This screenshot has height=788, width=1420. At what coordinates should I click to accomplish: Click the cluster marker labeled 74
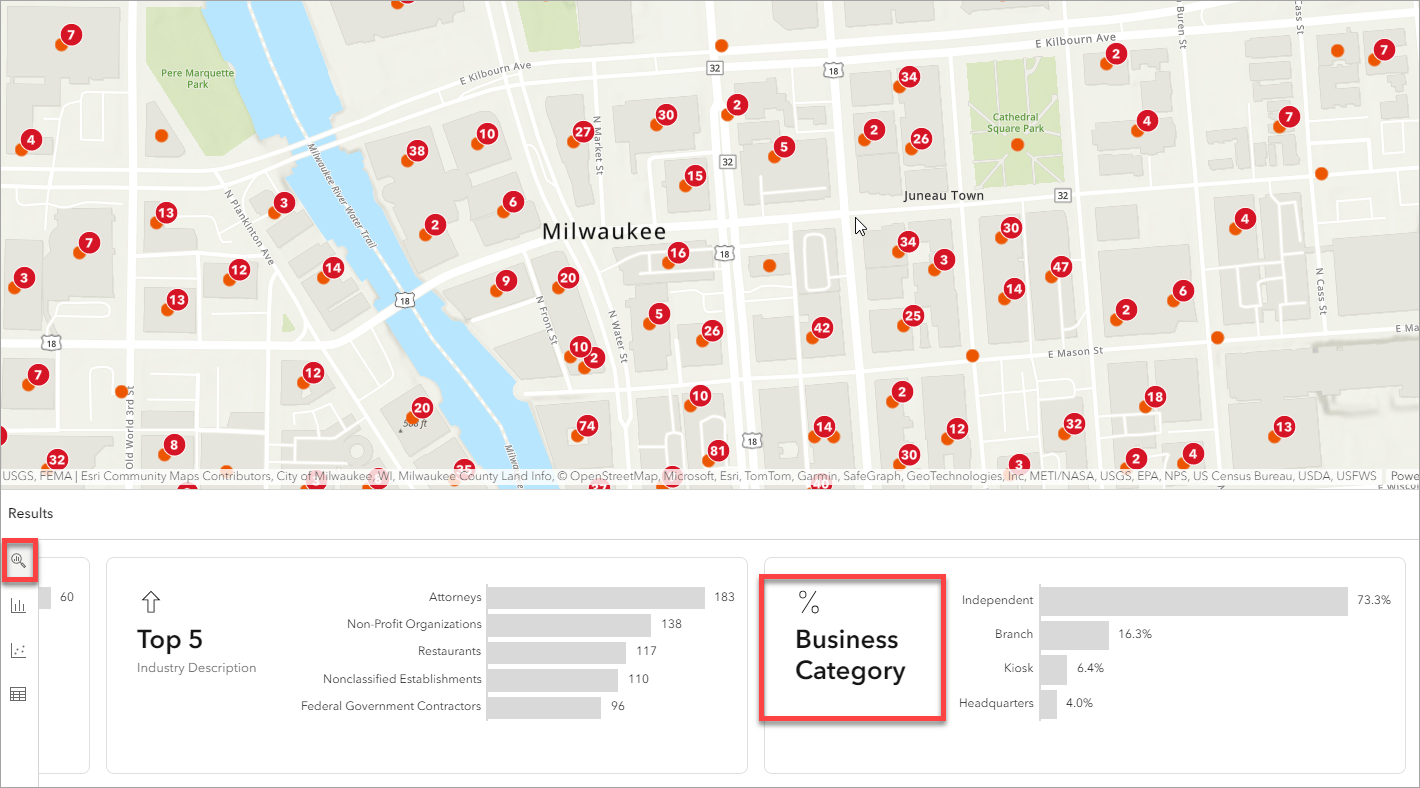[587, 426]
